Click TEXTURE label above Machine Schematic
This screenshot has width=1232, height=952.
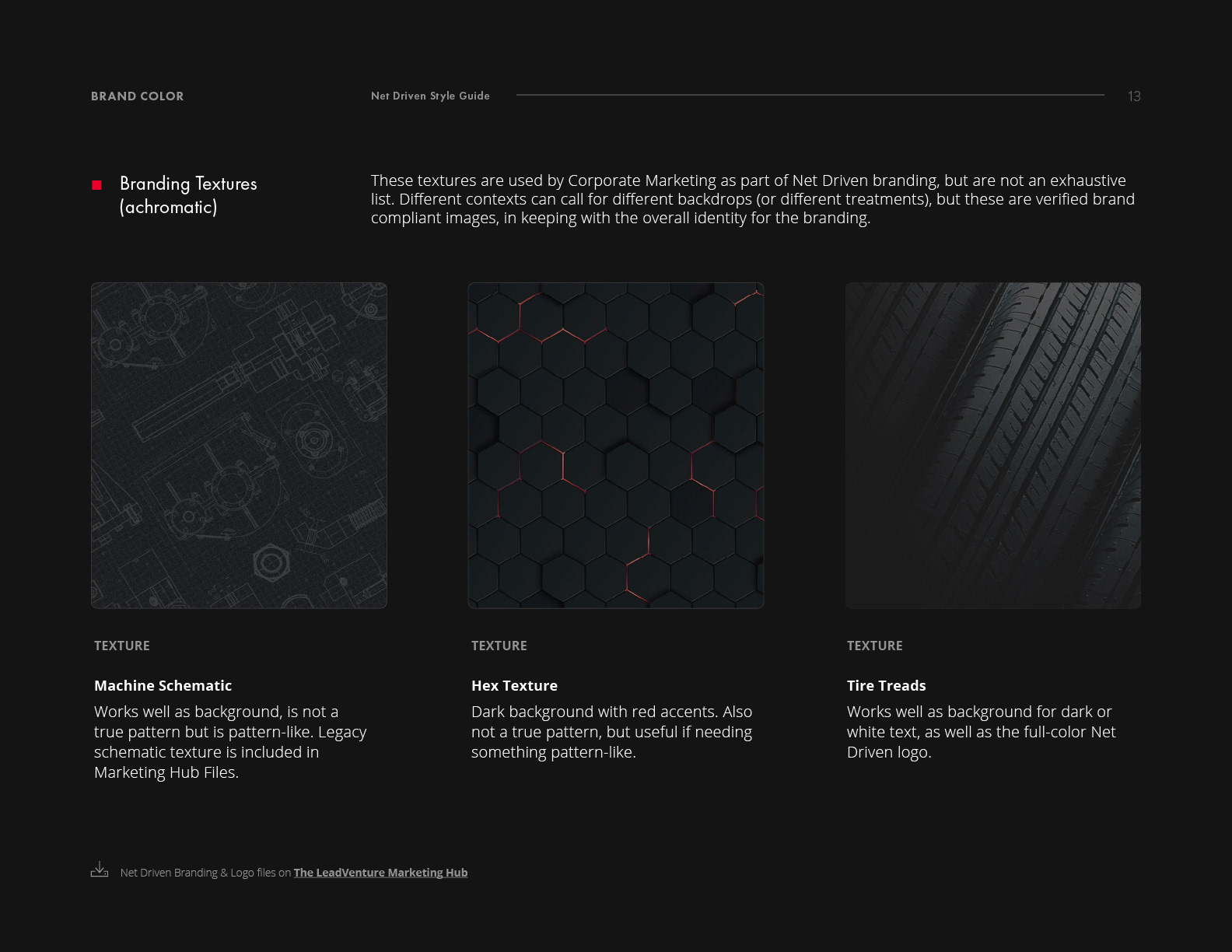click(122, 646)
